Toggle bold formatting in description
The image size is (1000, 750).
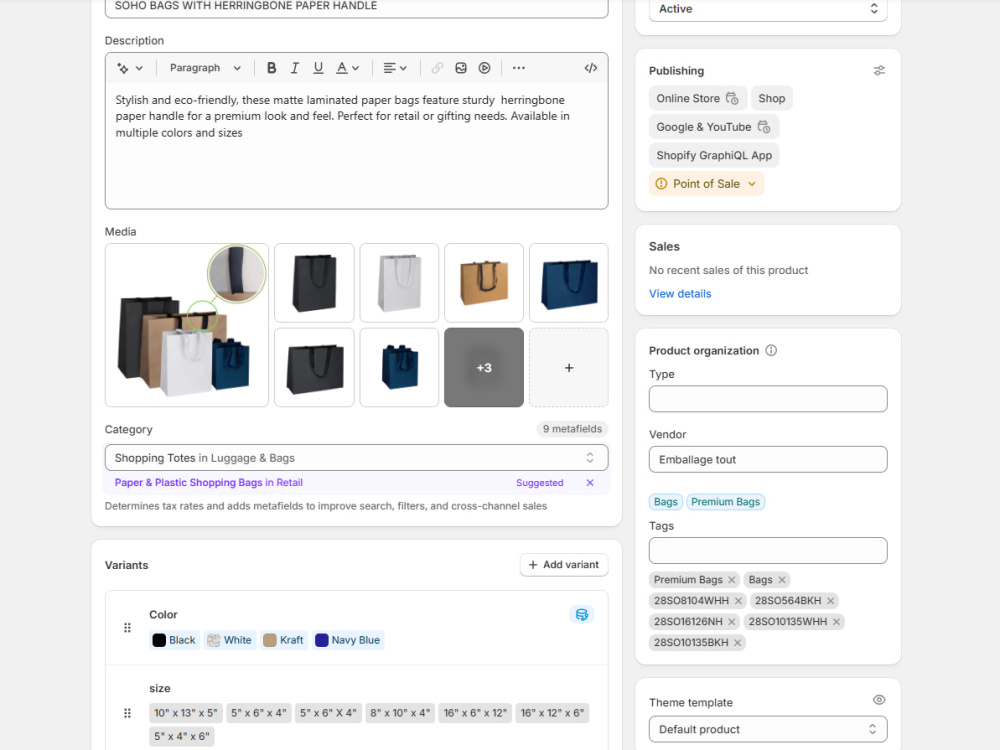(x=272, y=68)
